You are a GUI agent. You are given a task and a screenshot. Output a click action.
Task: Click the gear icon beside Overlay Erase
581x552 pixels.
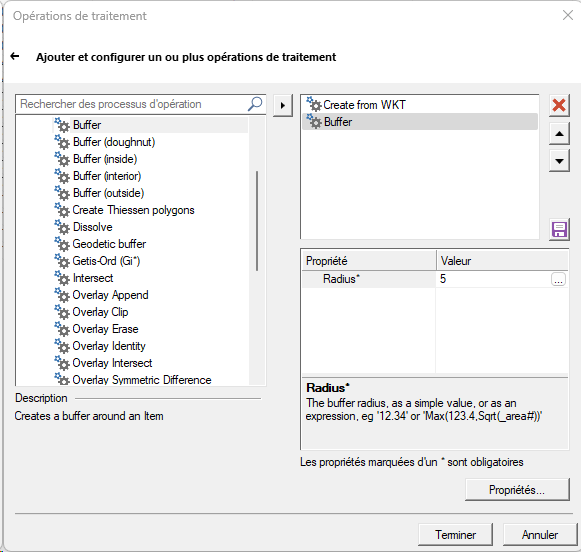(62, 329)
